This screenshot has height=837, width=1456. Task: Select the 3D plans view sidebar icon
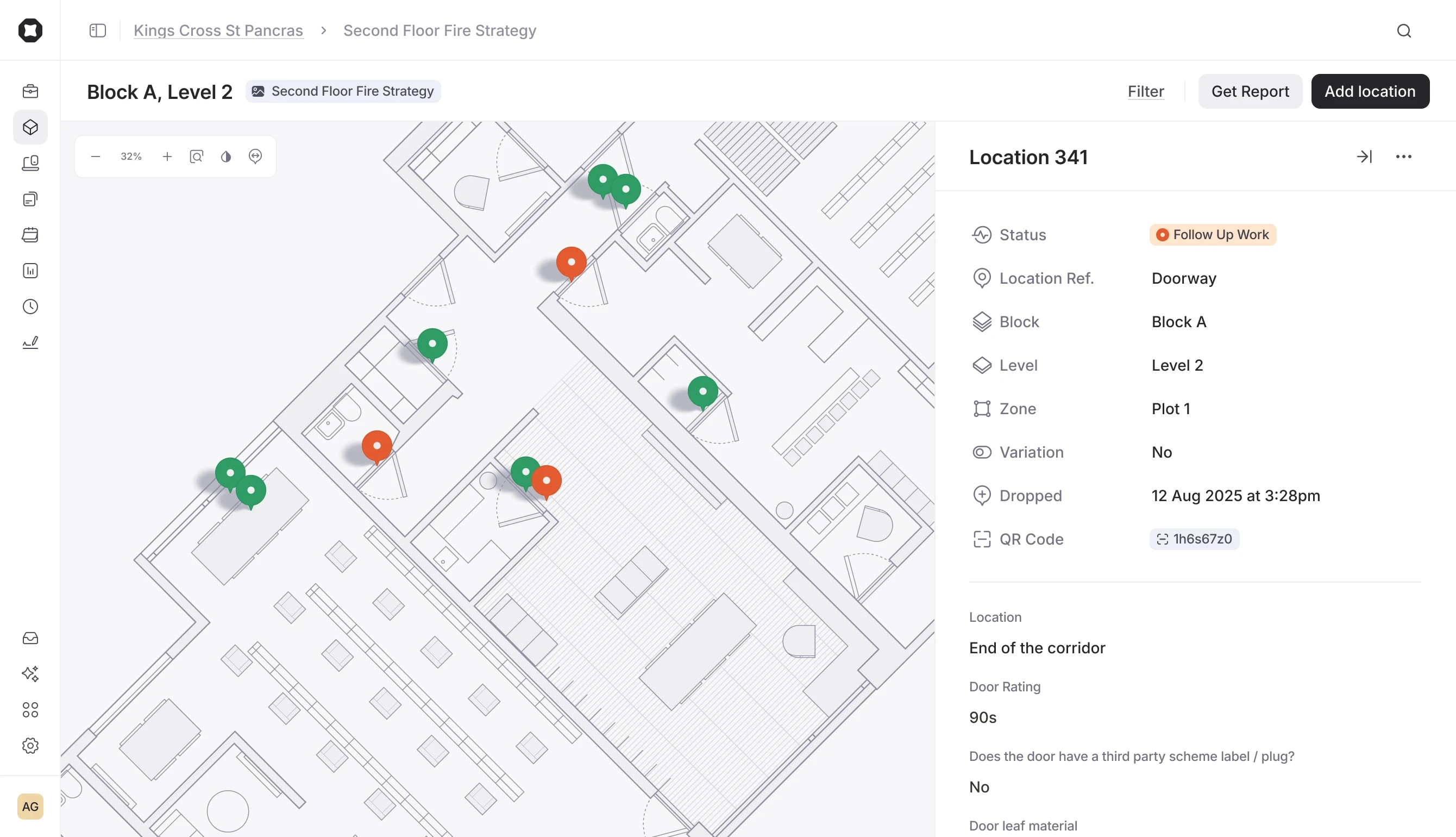point(30,127)
